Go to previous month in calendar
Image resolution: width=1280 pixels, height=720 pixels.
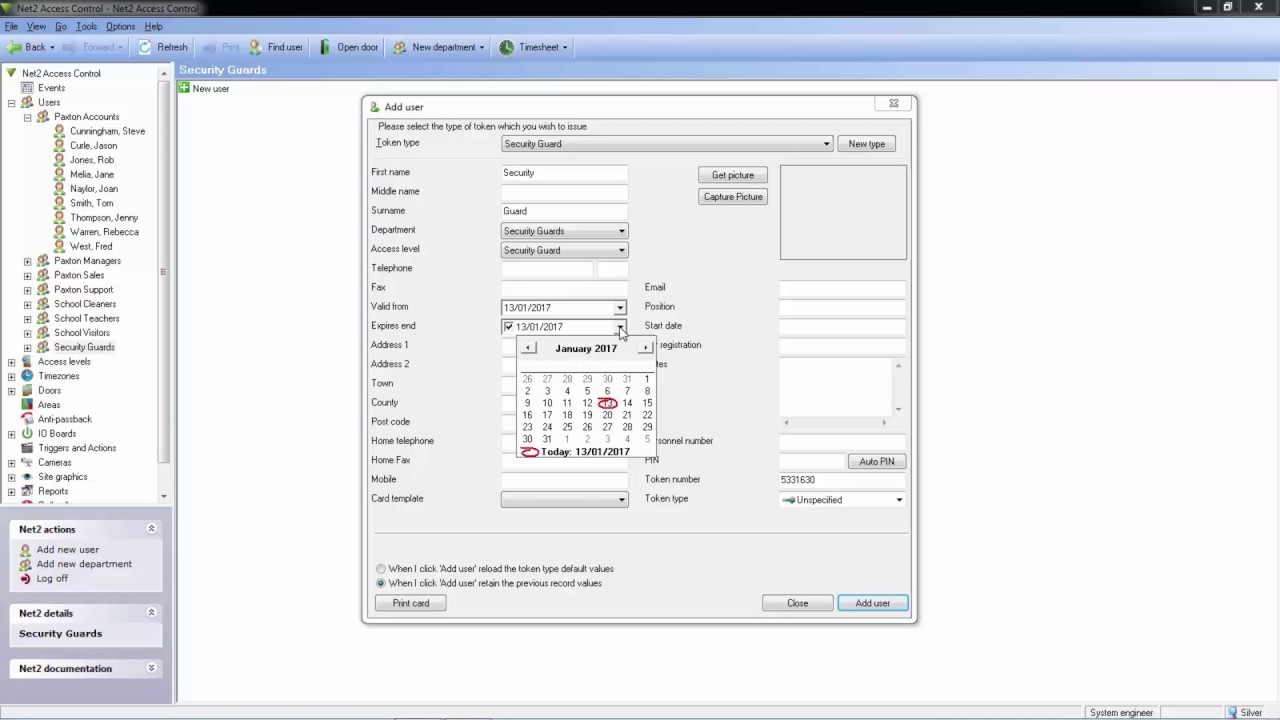click(528, 348)
